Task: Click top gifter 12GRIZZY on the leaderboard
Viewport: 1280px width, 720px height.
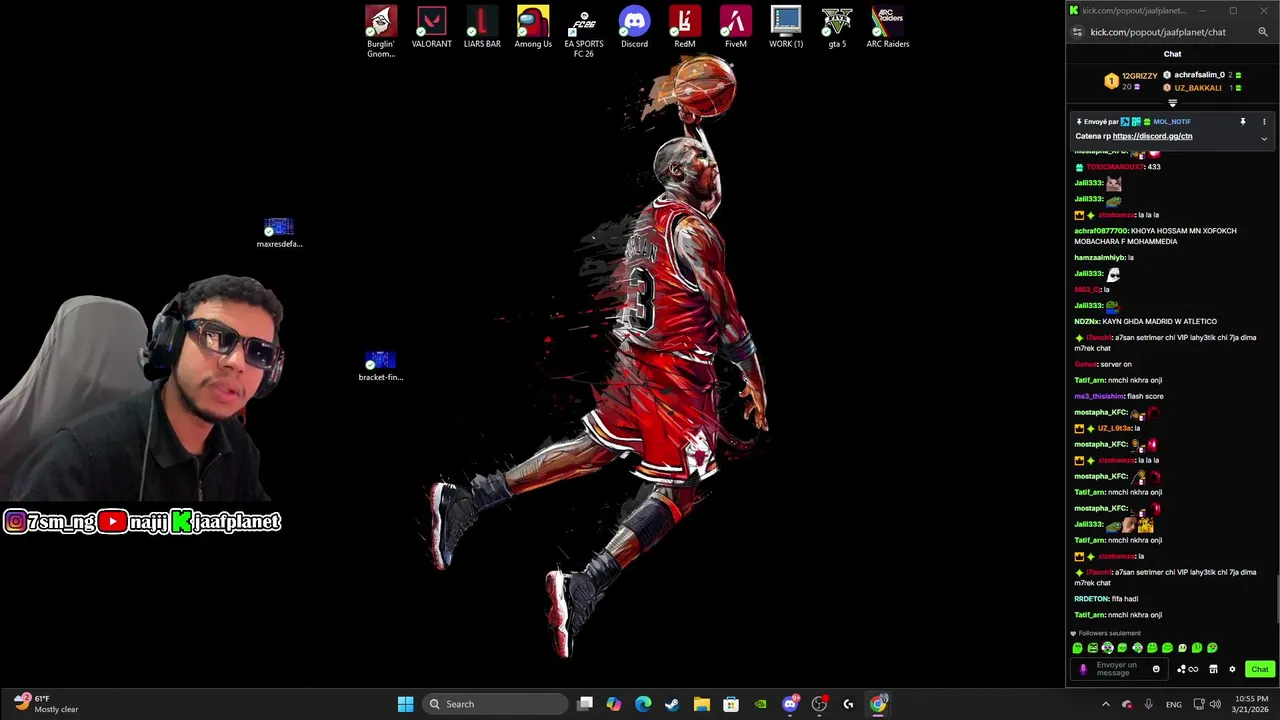Action: [1139, 76]
